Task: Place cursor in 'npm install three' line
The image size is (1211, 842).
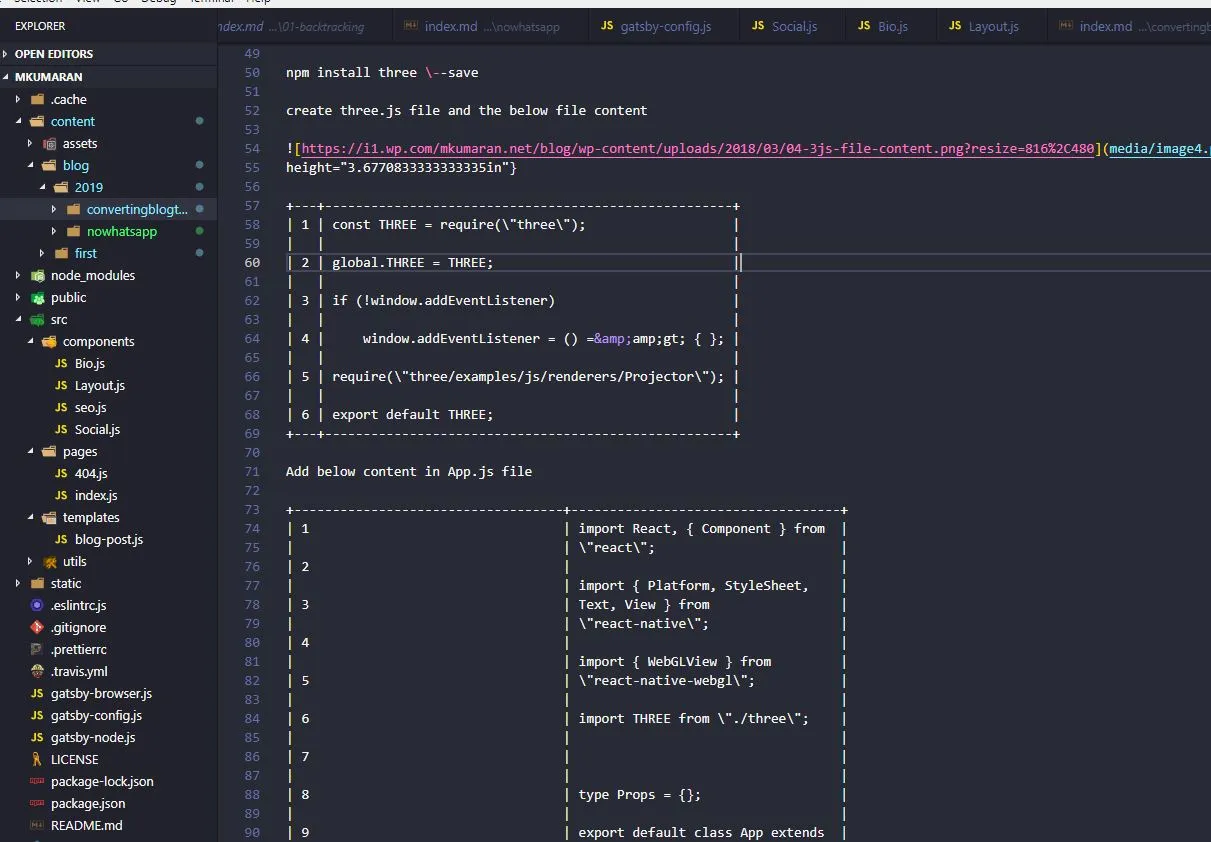Action: tap(382, 72)
